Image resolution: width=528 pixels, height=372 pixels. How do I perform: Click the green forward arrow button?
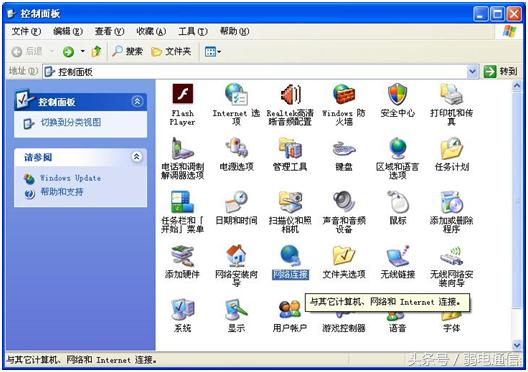coord(68,52)
